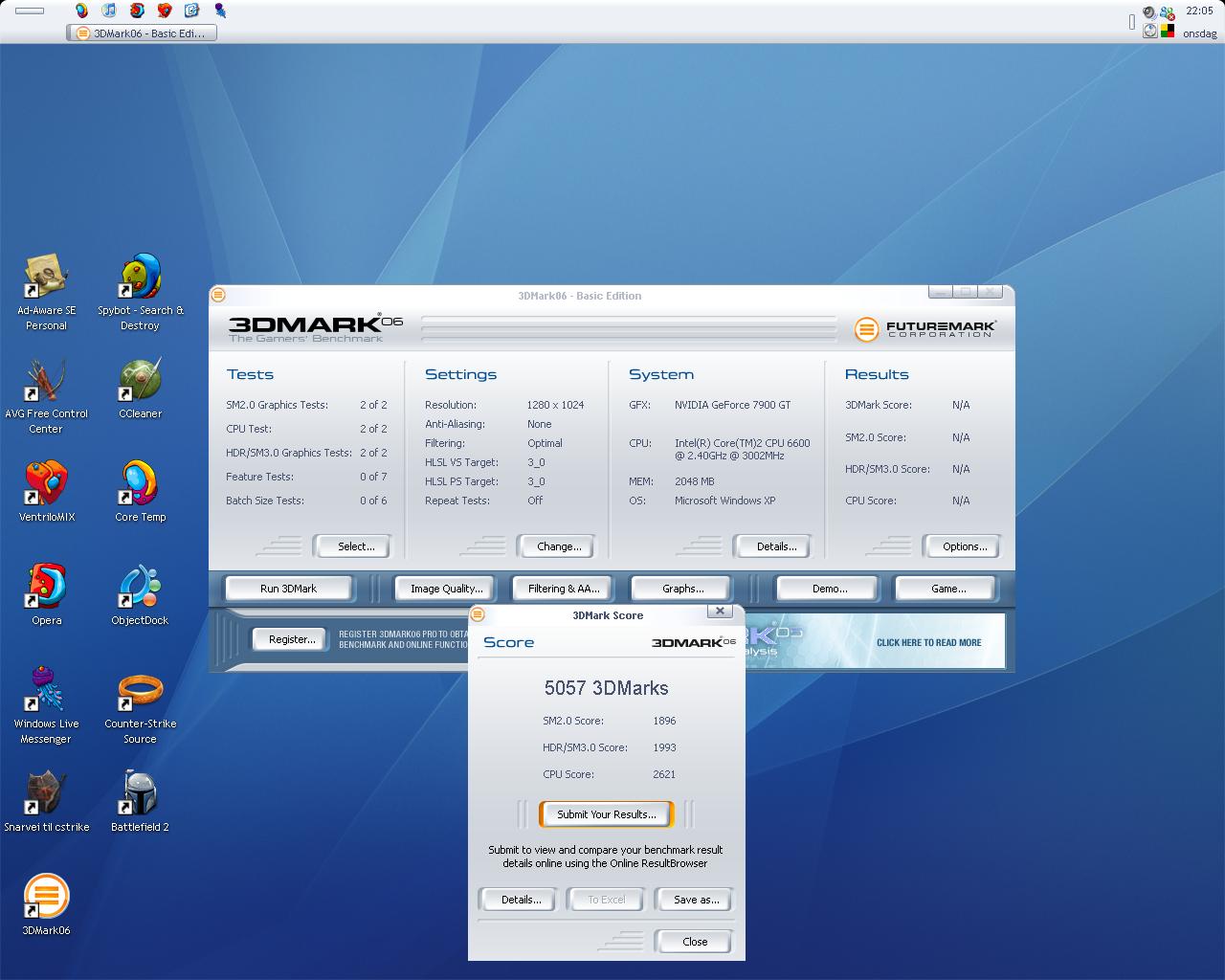This screenshot has height=980, width=1225.
Task: Click the 5057 3DMarks score text
Action: pyautogui.click(x=607, y=688)
